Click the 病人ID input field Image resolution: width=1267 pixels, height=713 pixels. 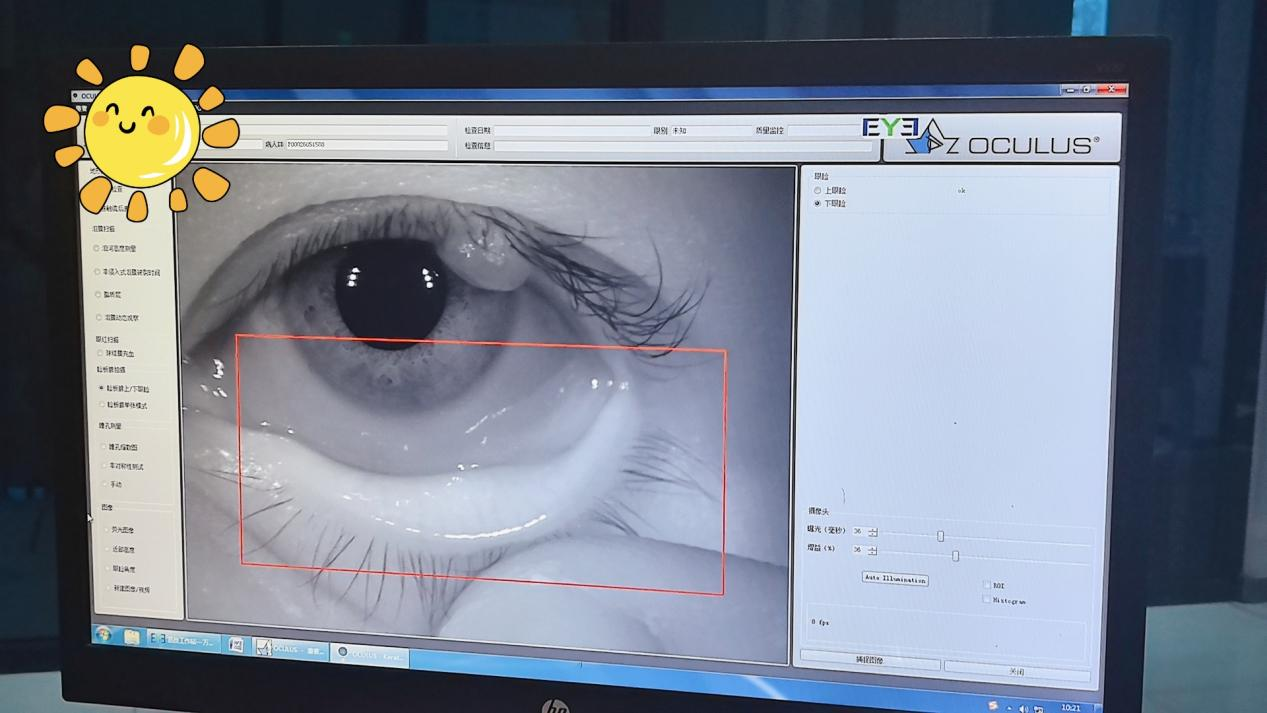366,145
